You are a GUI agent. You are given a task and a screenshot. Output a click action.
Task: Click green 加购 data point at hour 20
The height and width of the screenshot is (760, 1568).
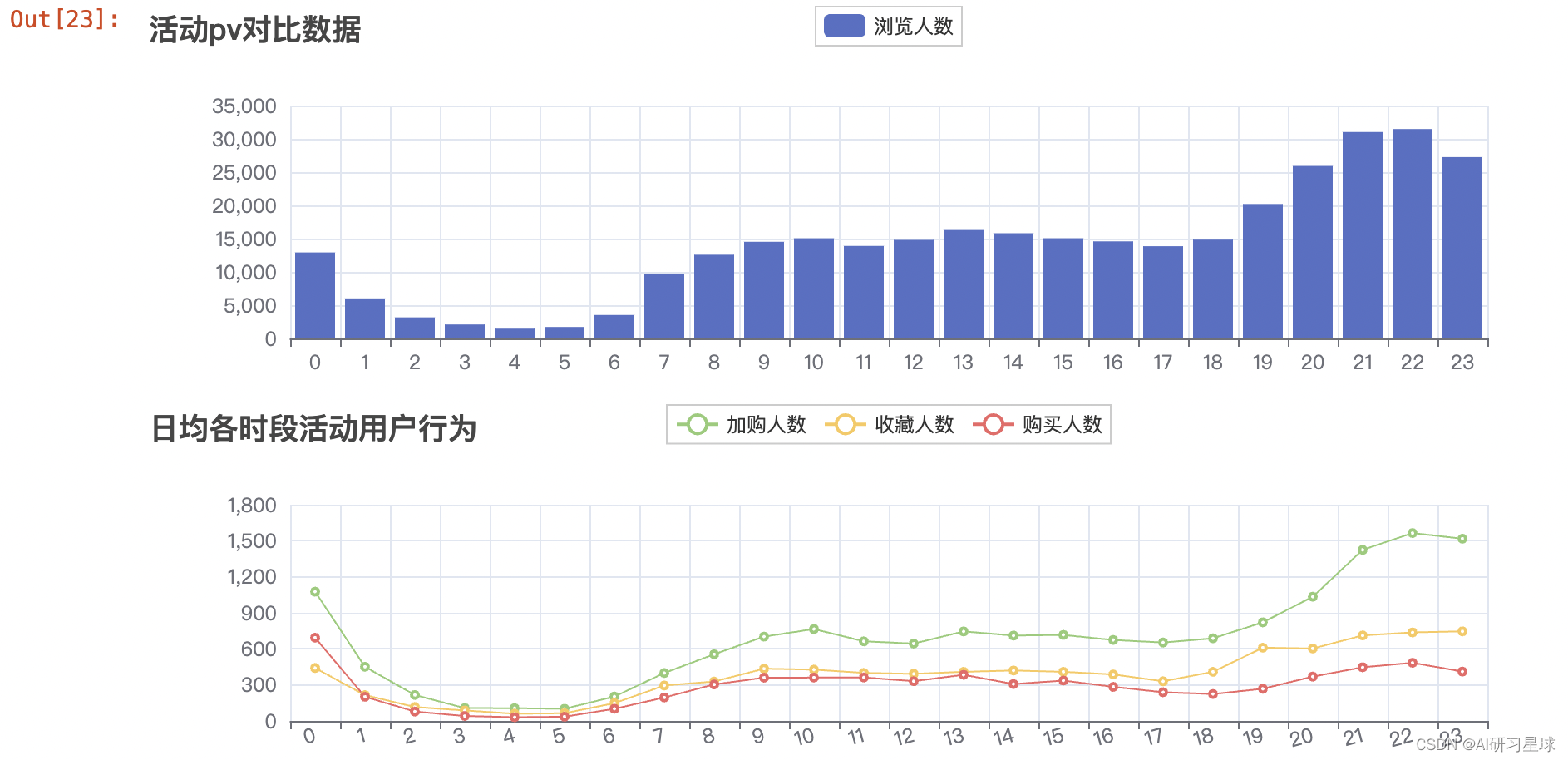(1313, 597)
